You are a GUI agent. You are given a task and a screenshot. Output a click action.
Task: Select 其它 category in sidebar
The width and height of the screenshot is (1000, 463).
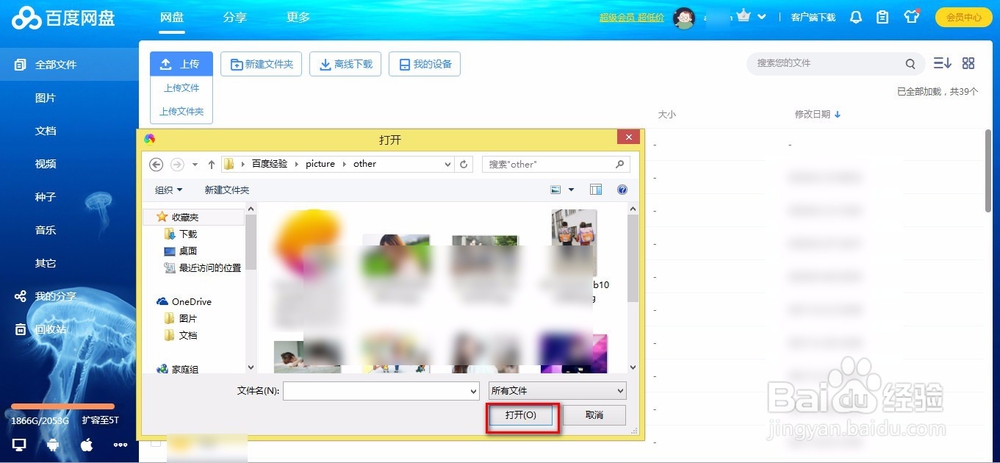(45, 263)
